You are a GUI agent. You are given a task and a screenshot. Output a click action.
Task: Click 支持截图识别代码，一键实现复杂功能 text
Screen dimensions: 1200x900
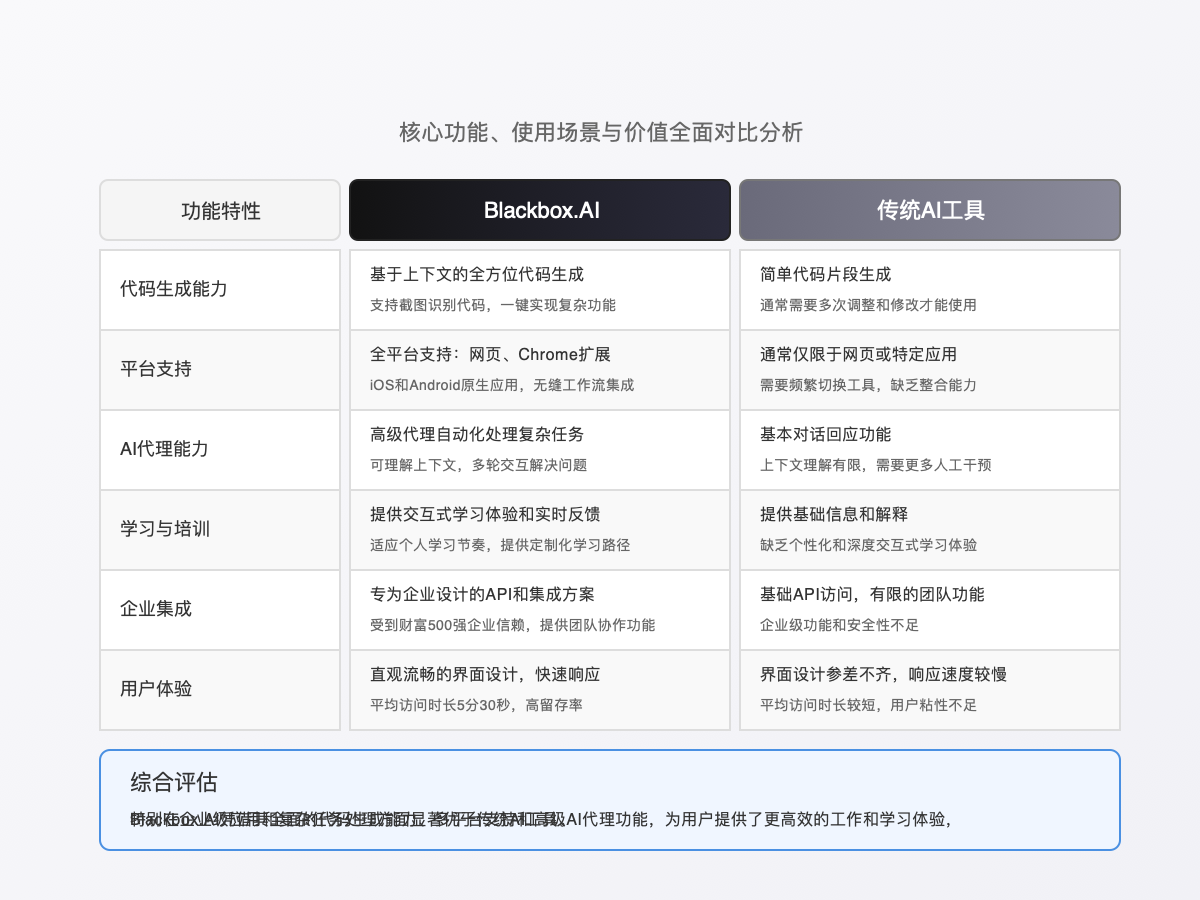pos(493,305)
